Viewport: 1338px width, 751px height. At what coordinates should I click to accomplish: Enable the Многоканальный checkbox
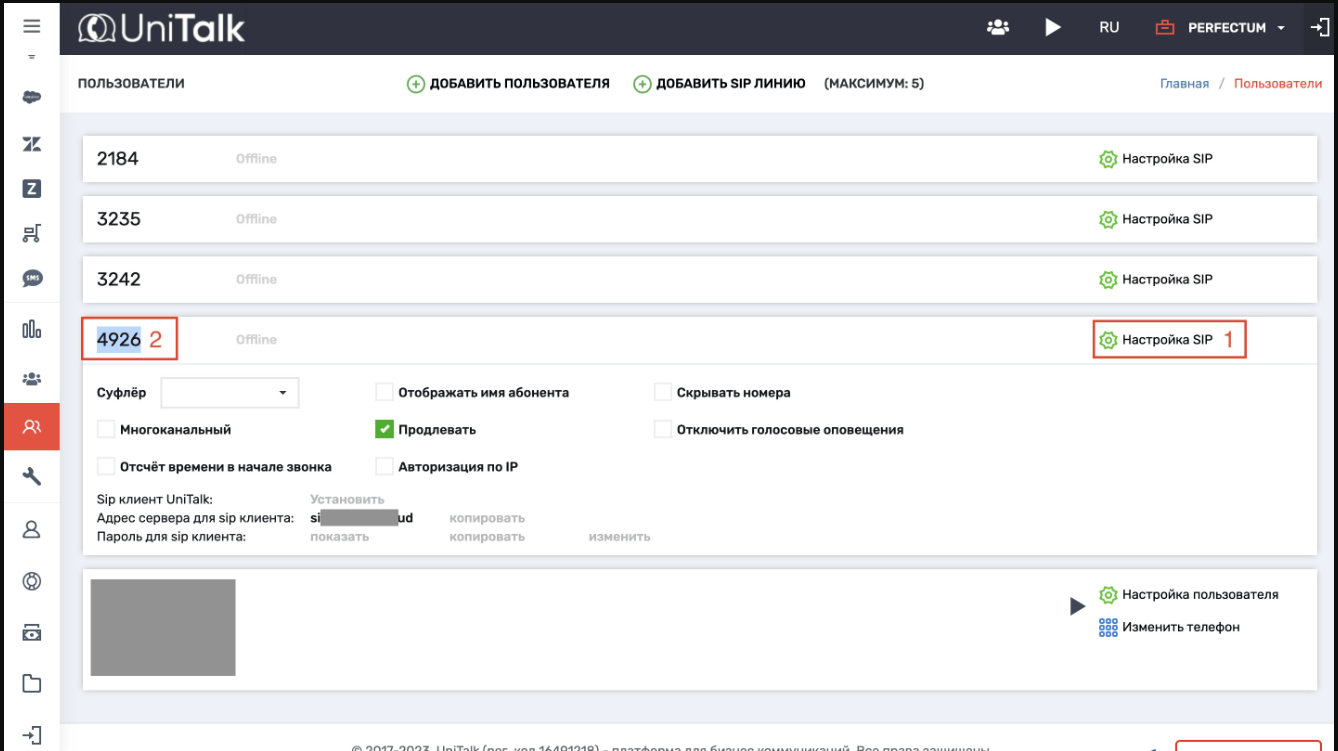[106, 430]
